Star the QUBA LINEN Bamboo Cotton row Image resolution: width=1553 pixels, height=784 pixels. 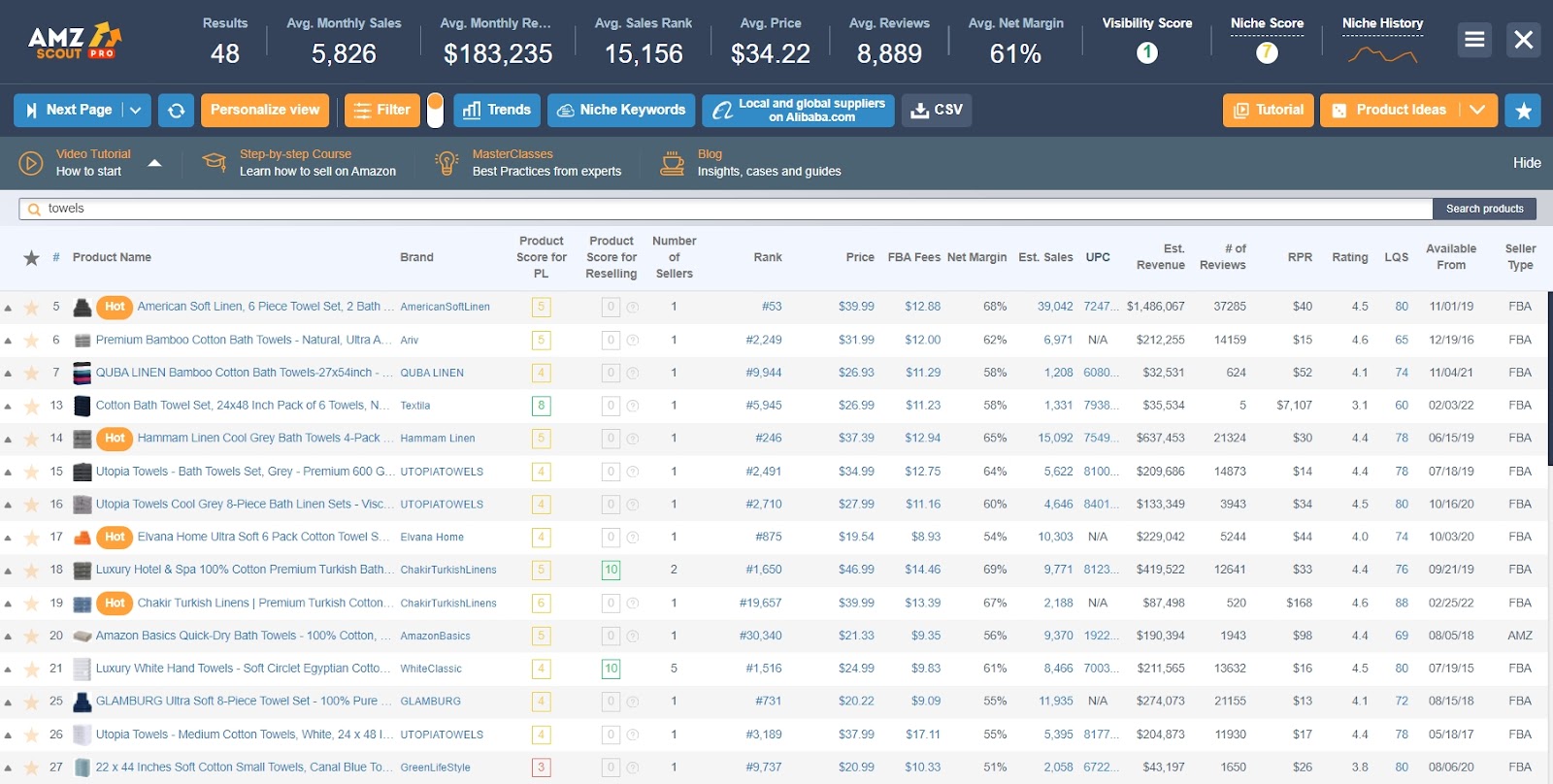click(x=32, y=374)
